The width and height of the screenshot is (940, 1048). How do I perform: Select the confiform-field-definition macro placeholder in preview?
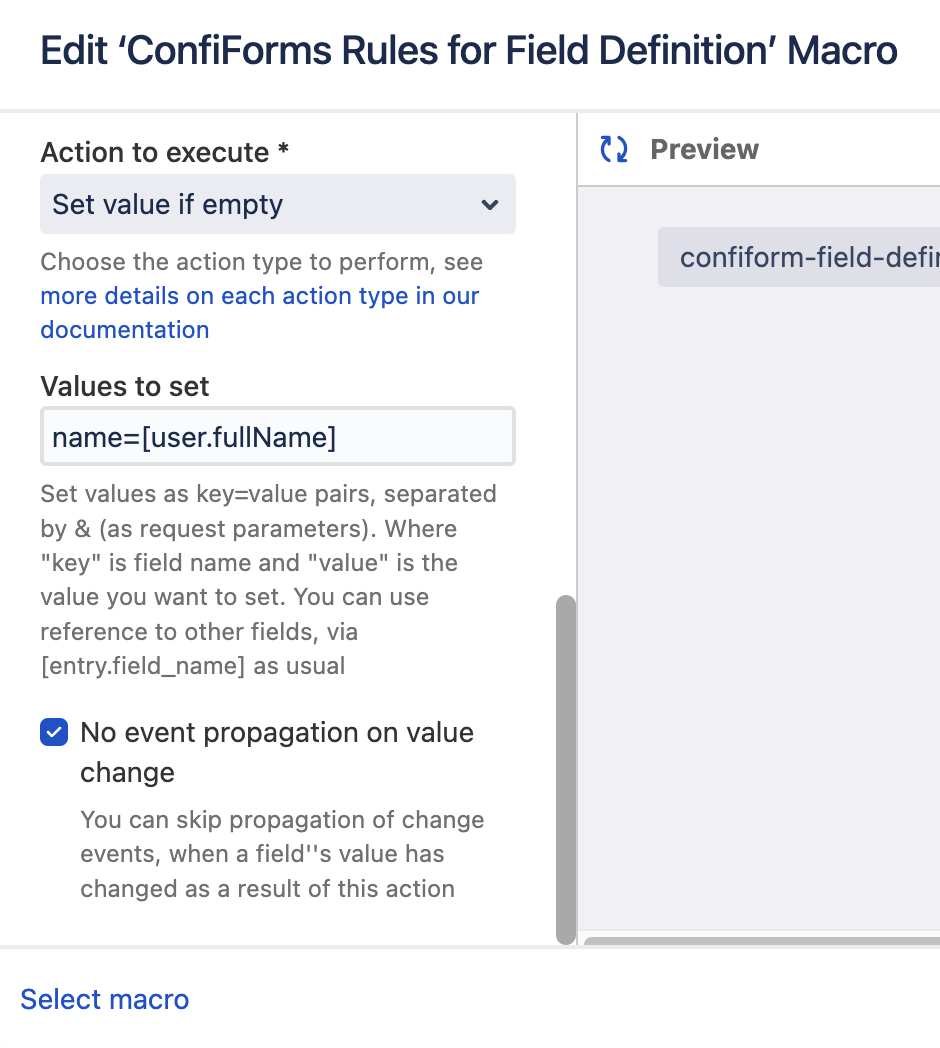(800, 258)
